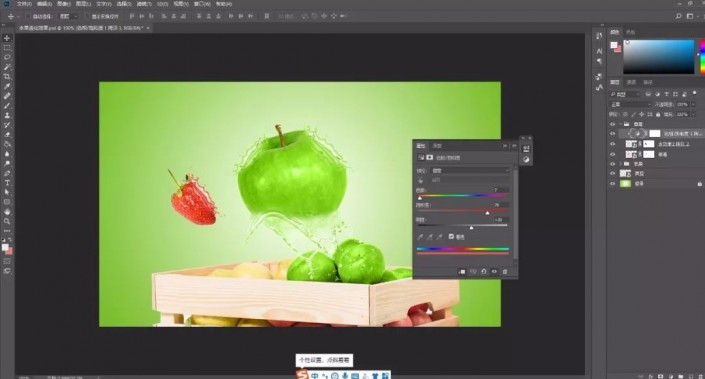
Task: Open the layer blend mode dropdown
Action: point(629,104)
